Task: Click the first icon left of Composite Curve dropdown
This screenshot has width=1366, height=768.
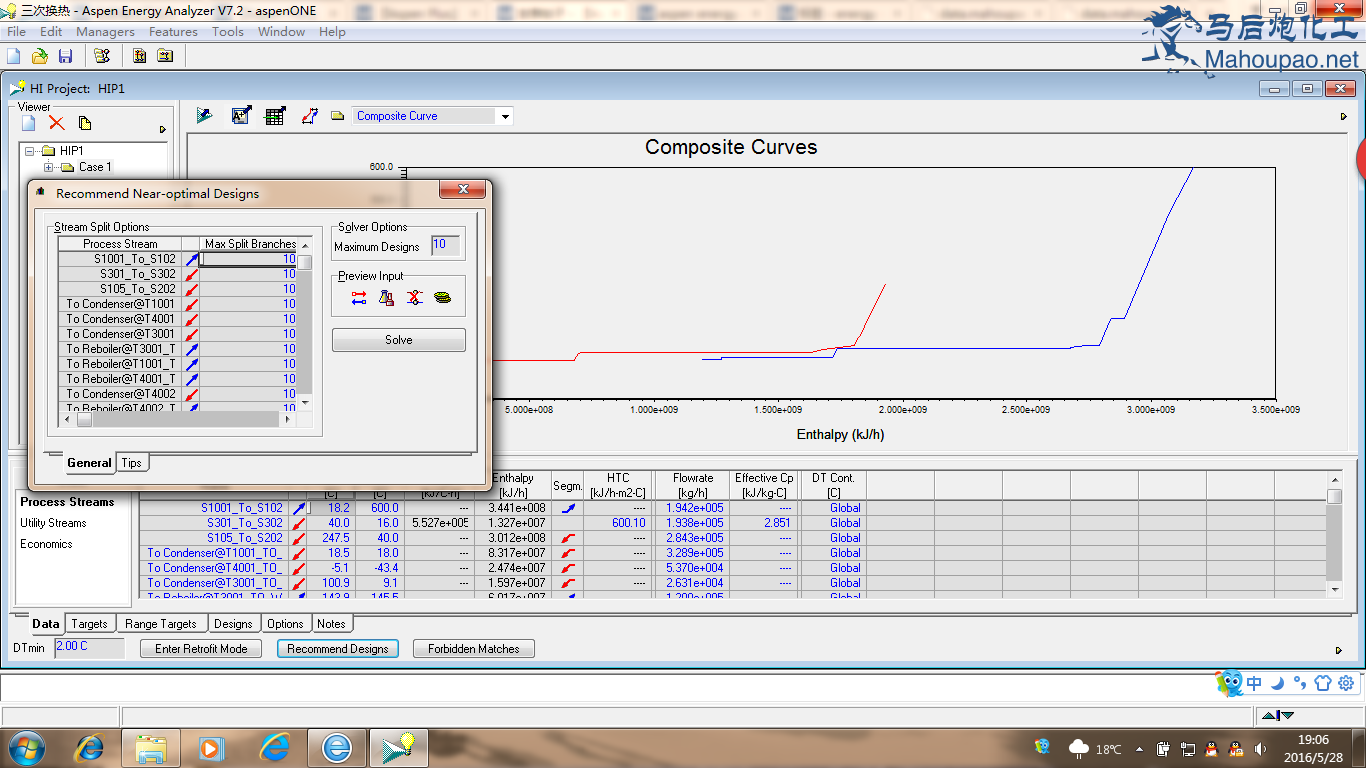Action: point(205,116)
